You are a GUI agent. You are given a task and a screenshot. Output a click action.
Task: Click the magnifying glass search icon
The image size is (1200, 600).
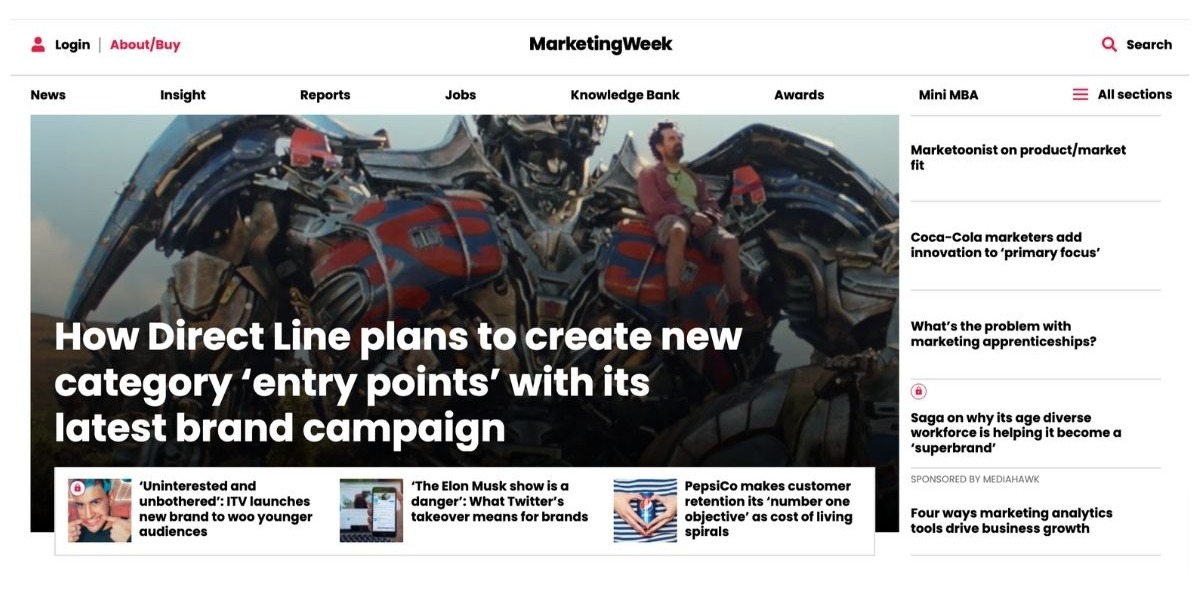tap(1109, 44)
